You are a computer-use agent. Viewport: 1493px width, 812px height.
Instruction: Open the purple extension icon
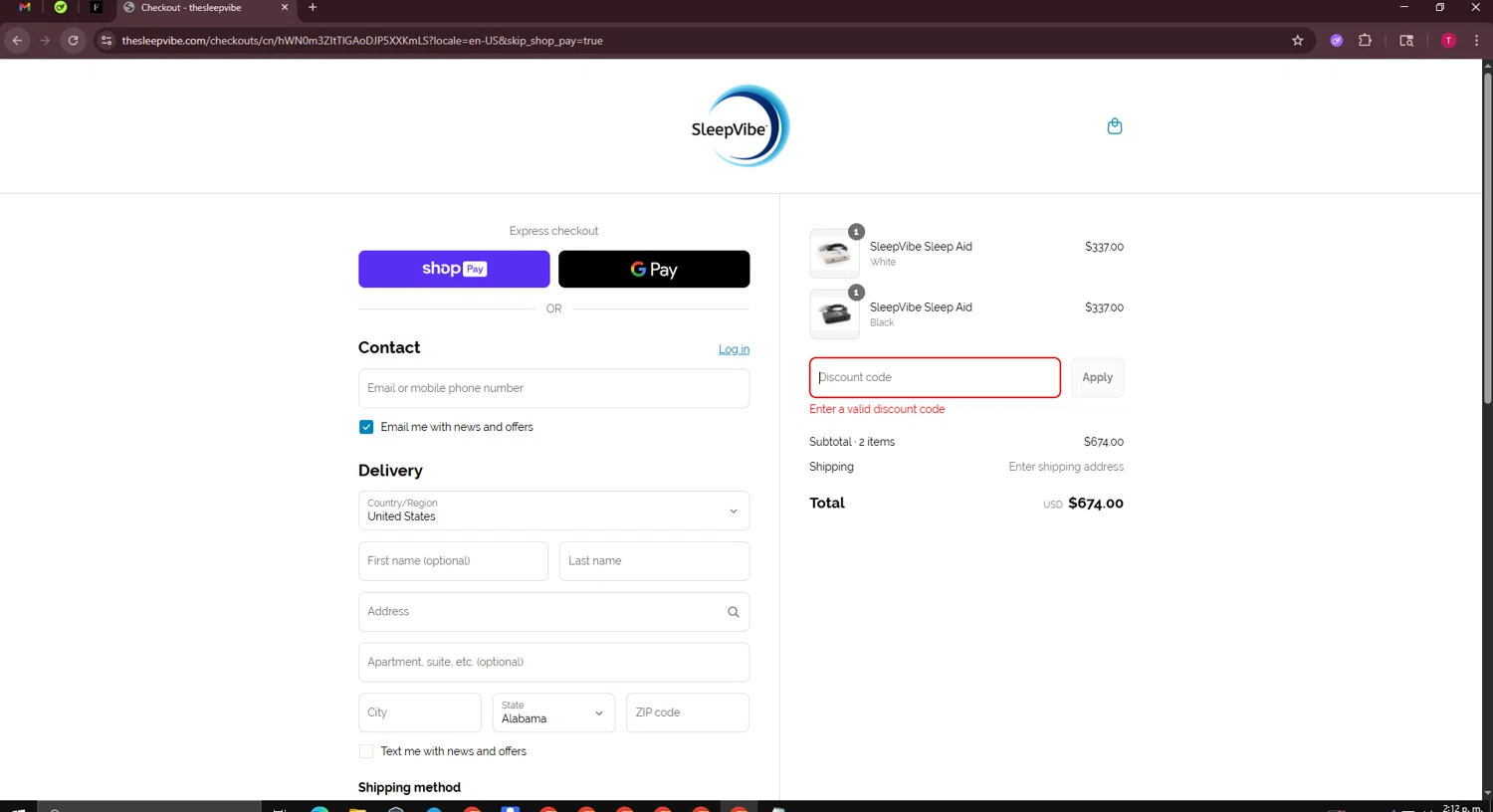(x=1337, y=41)
